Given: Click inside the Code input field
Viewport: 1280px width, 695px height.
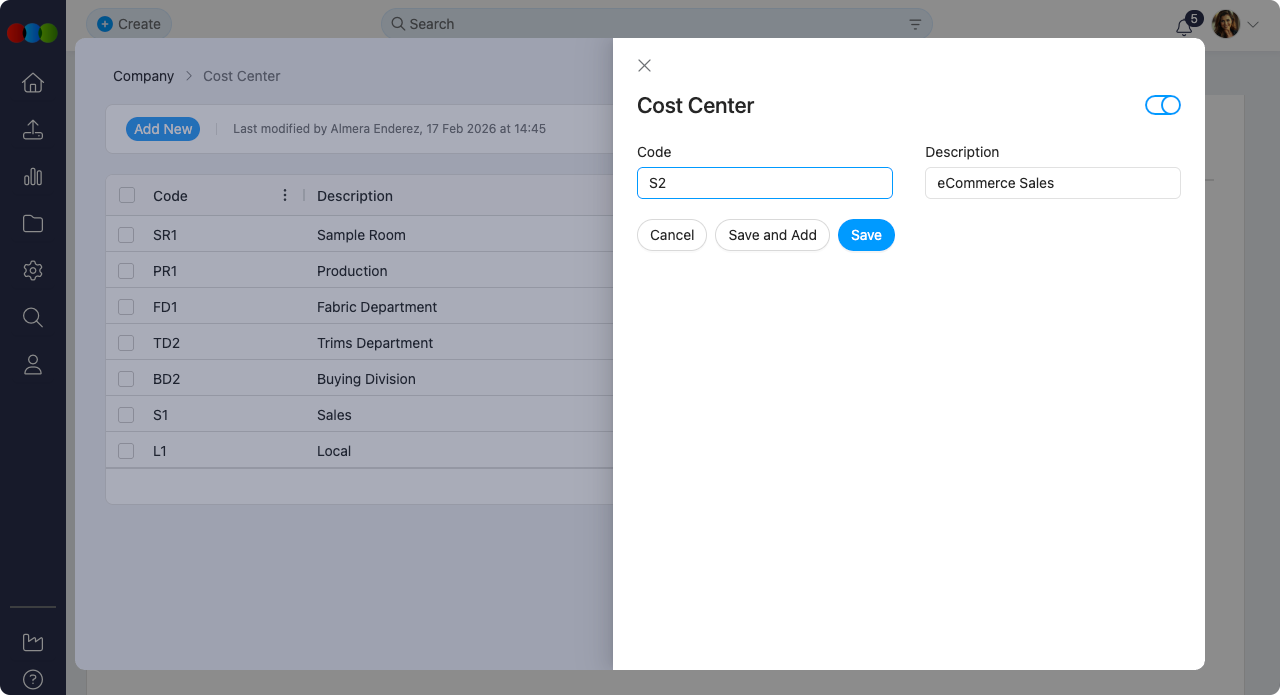Looking at the screenshot, I should [764, 183].
